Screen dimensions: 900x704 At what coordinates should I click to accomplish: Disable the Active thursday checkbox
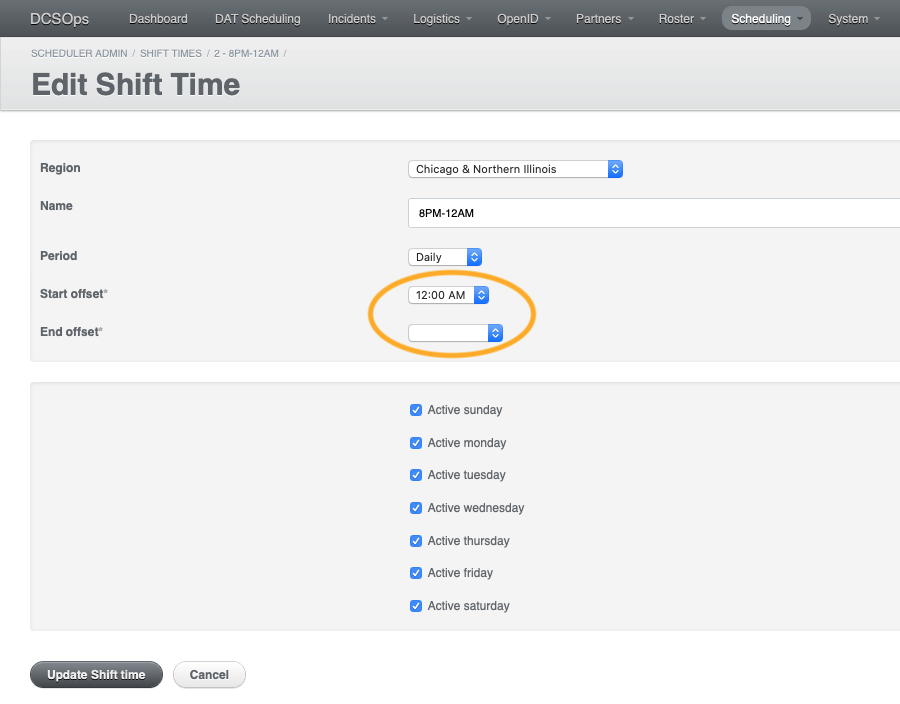click(416, 540)
